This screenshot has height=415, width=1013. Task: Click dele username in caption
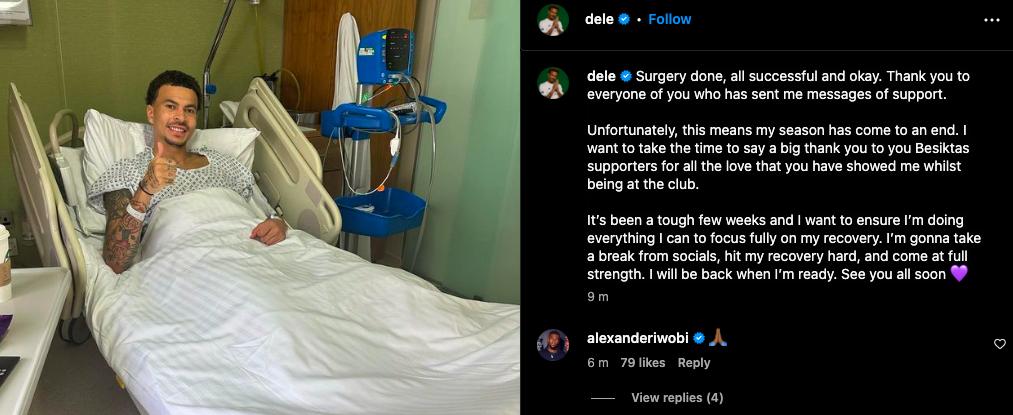[601, 76]
